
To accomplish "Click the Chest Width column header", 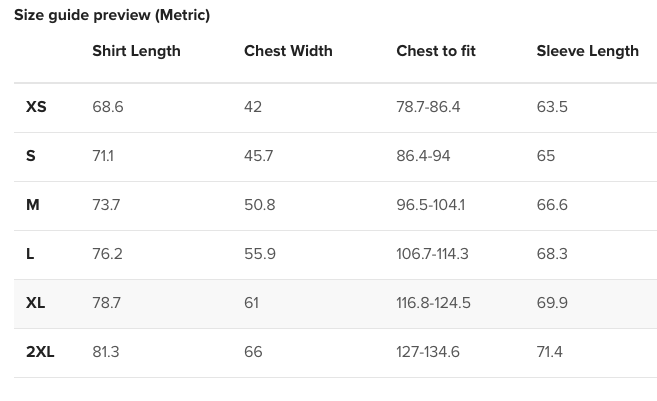I will tap(288, 51).
